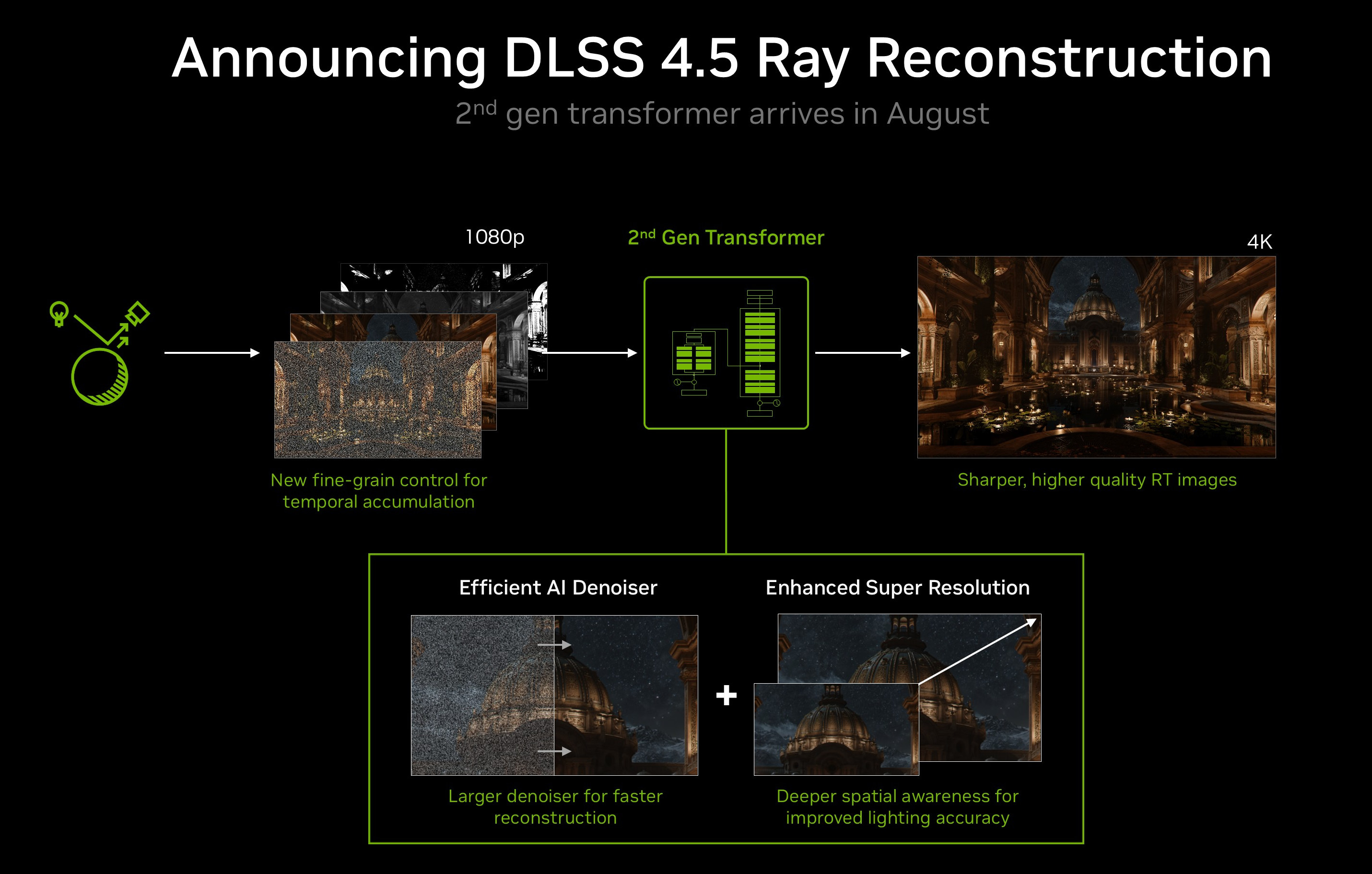The width and height of the screenshot is (1372, 874).
Task: Click 'Larger denoiser for faster reconstruction' caption
Action: 555,807
